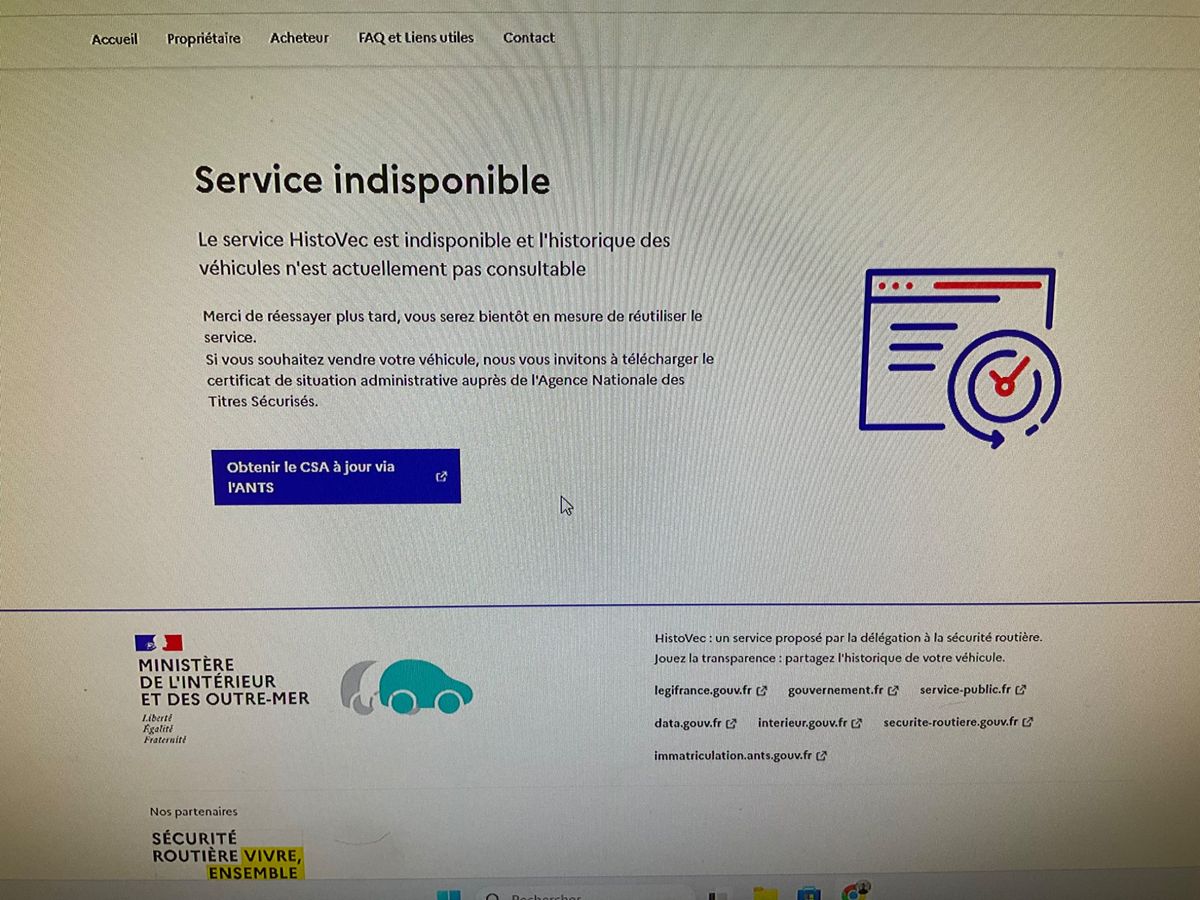This screenshot has width=1200, height=900.
Task: Click external icon beside legifrance.gouv.fr
Action: (x=762, y=691)
